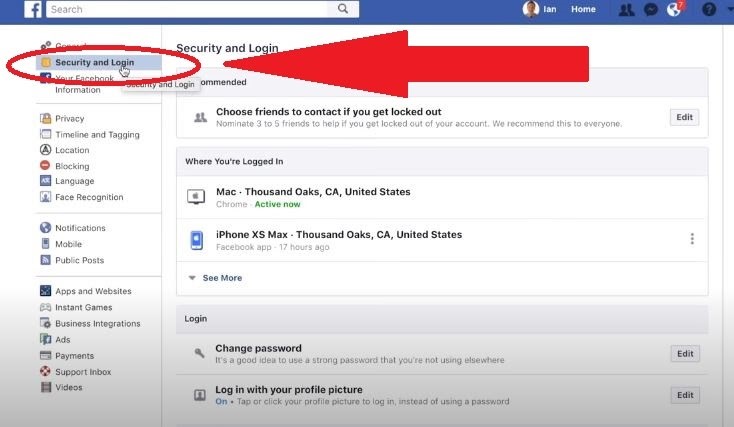Click the Face Recognition sidebar icon
Image resolution: width=734 pixels, height=427 pixels.
[45, 197]
